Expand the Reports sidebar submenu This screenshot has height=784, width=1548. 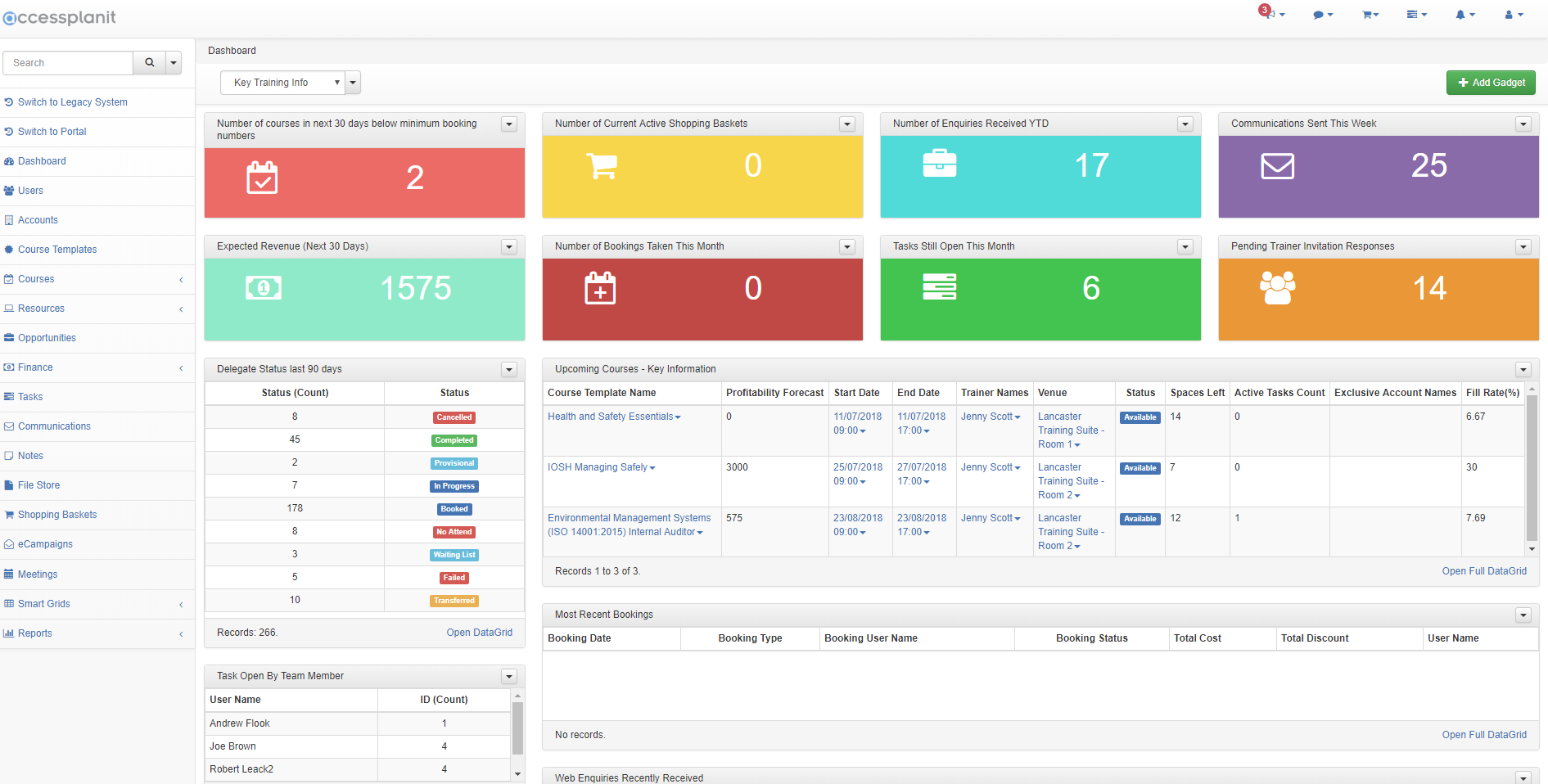coord(181,634)
